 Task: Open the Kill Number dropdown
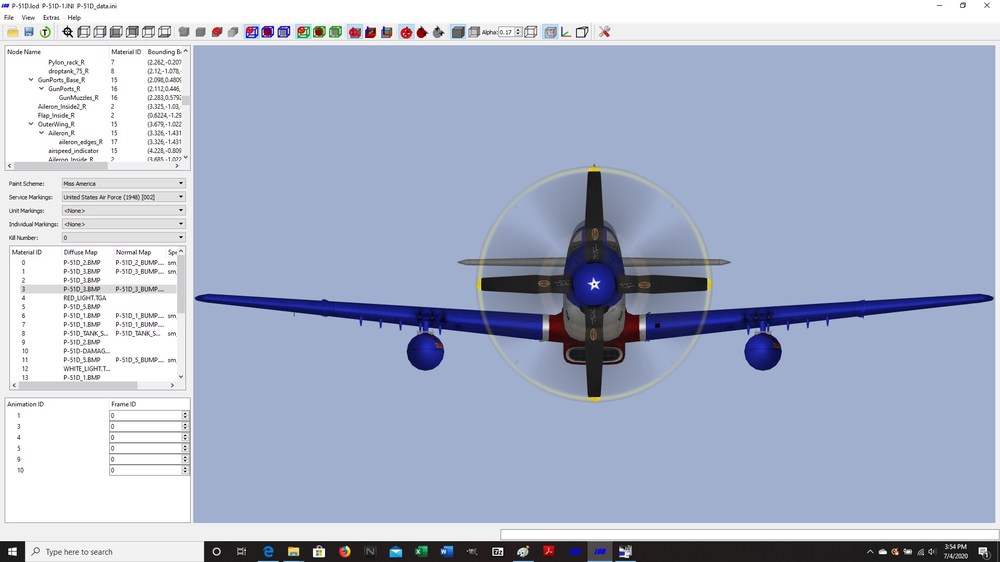coord(123,237)
